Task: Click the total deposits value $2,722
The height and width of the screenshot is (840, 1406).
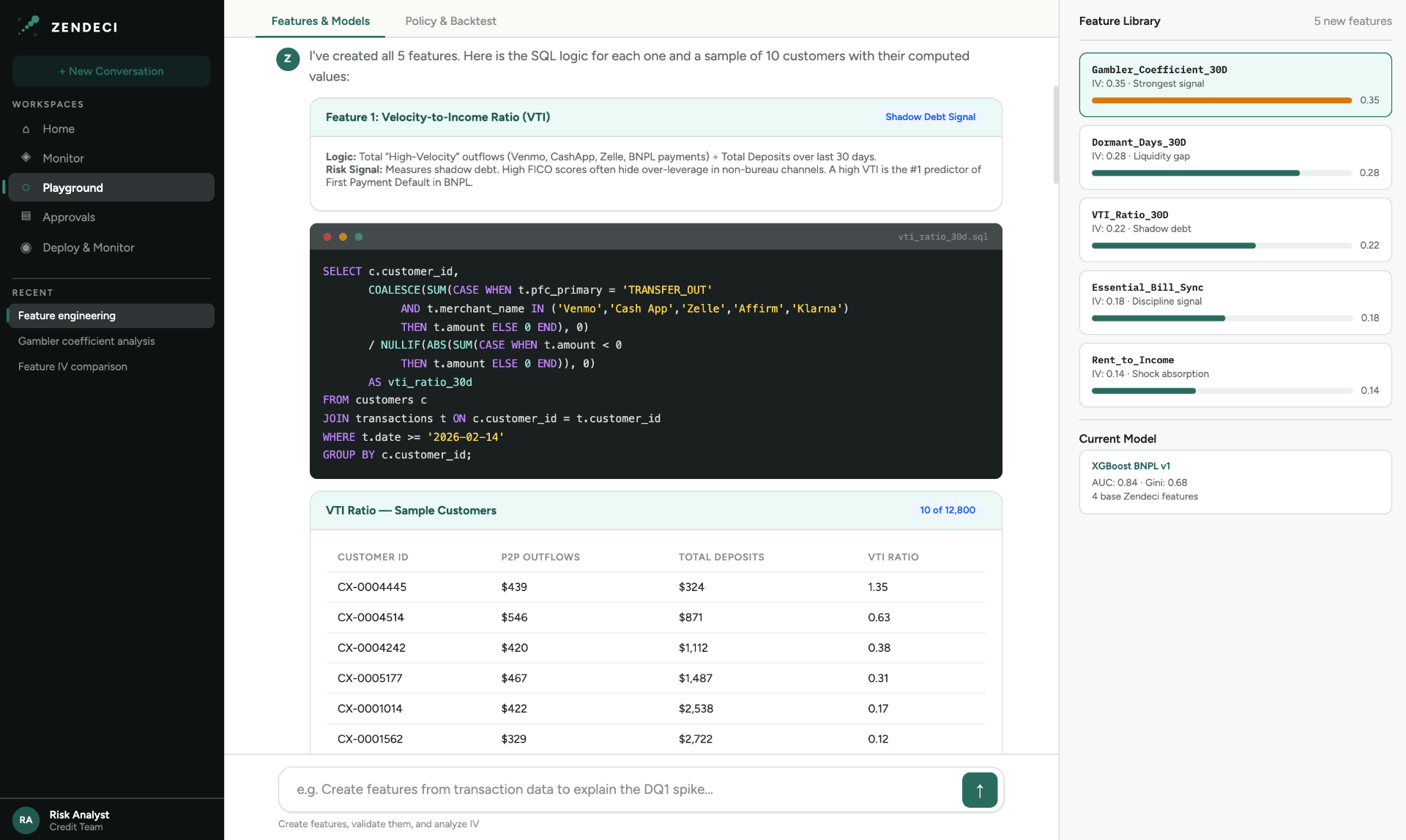Action: (696, 740)
